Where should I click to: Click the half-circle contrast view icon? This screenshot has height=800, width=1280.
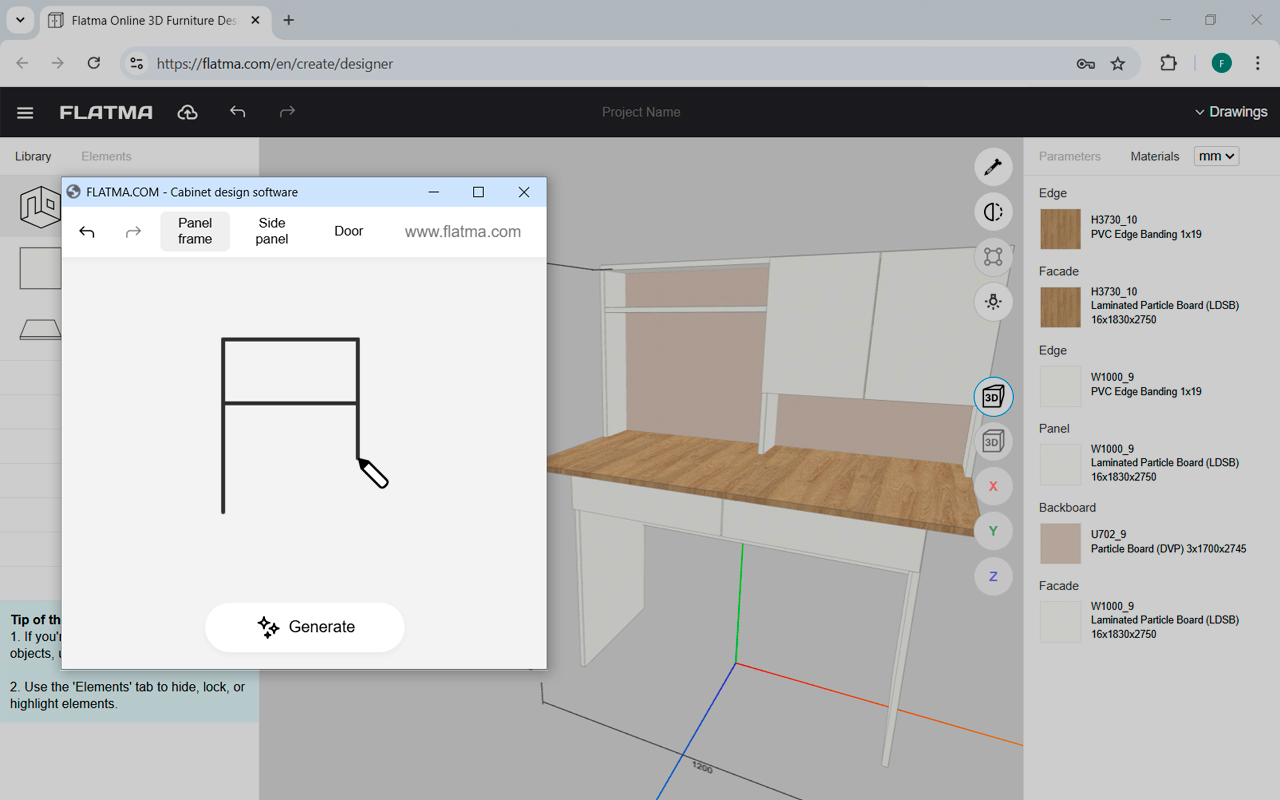tap(993, 212)
